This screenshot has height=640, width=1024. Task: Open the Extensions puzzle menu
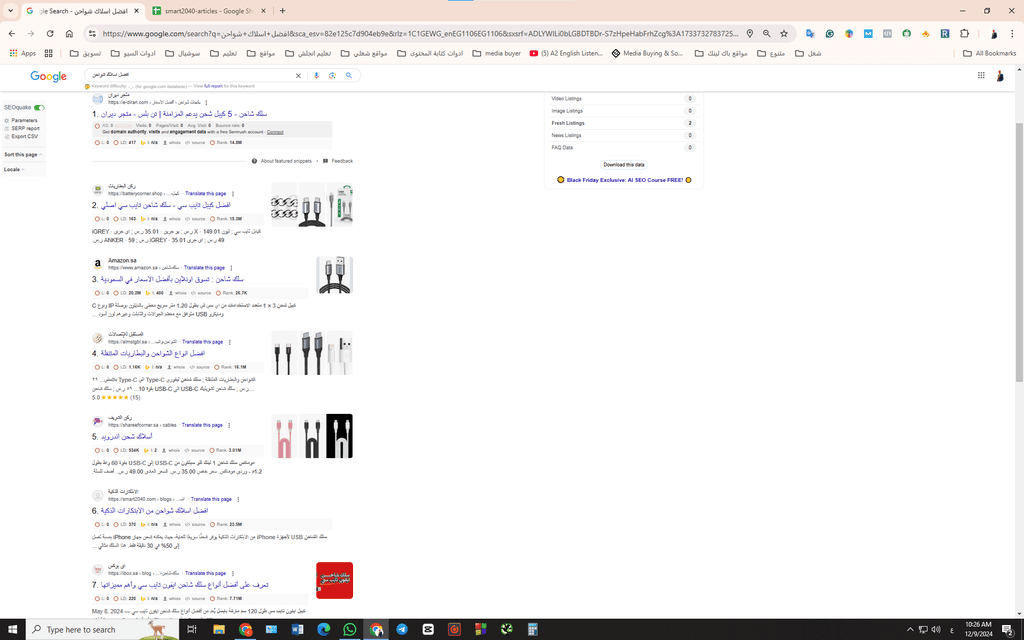tap(965, 33)
